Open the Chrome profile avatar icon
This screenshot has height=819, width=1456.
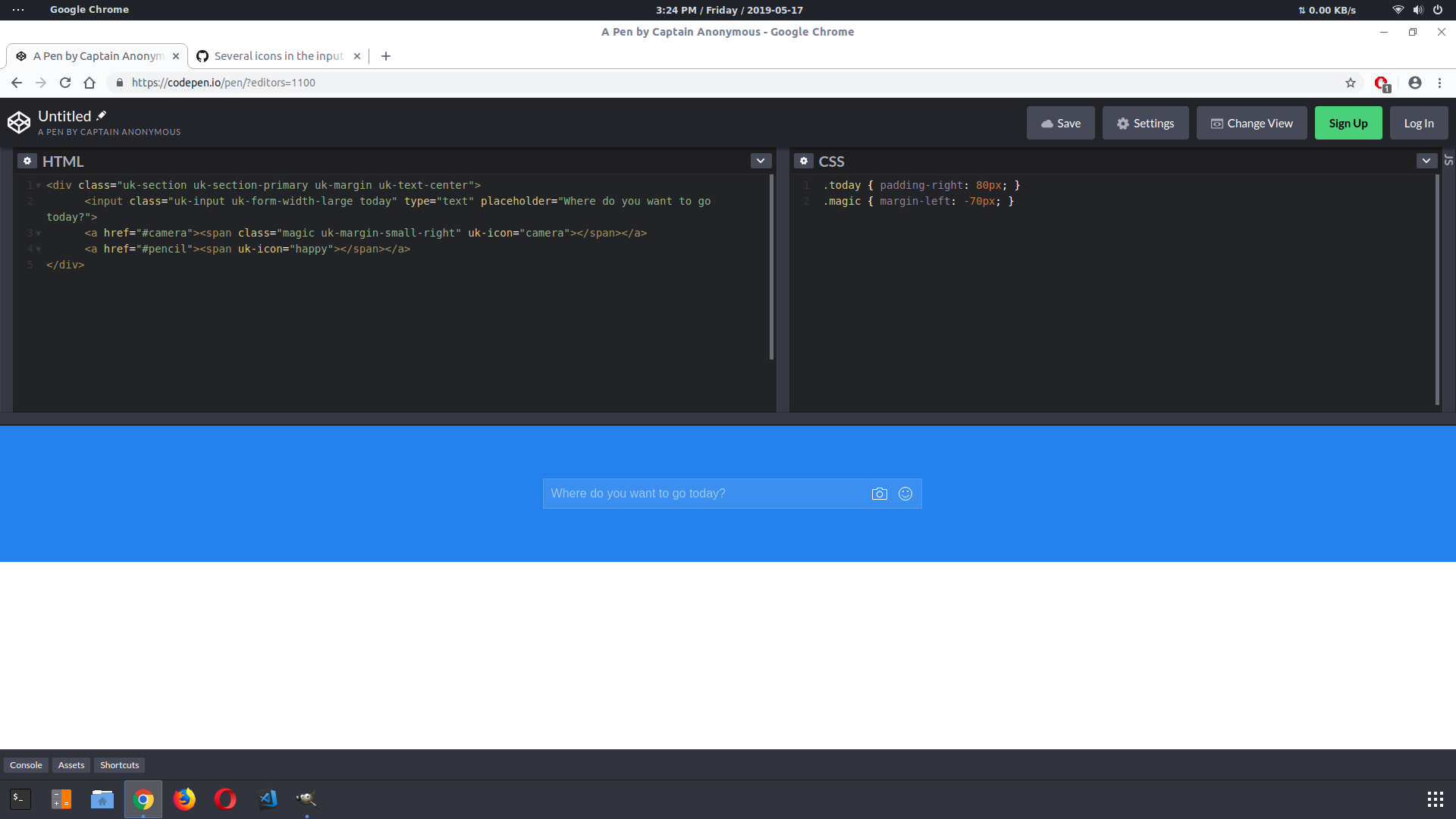(1414, 83)
